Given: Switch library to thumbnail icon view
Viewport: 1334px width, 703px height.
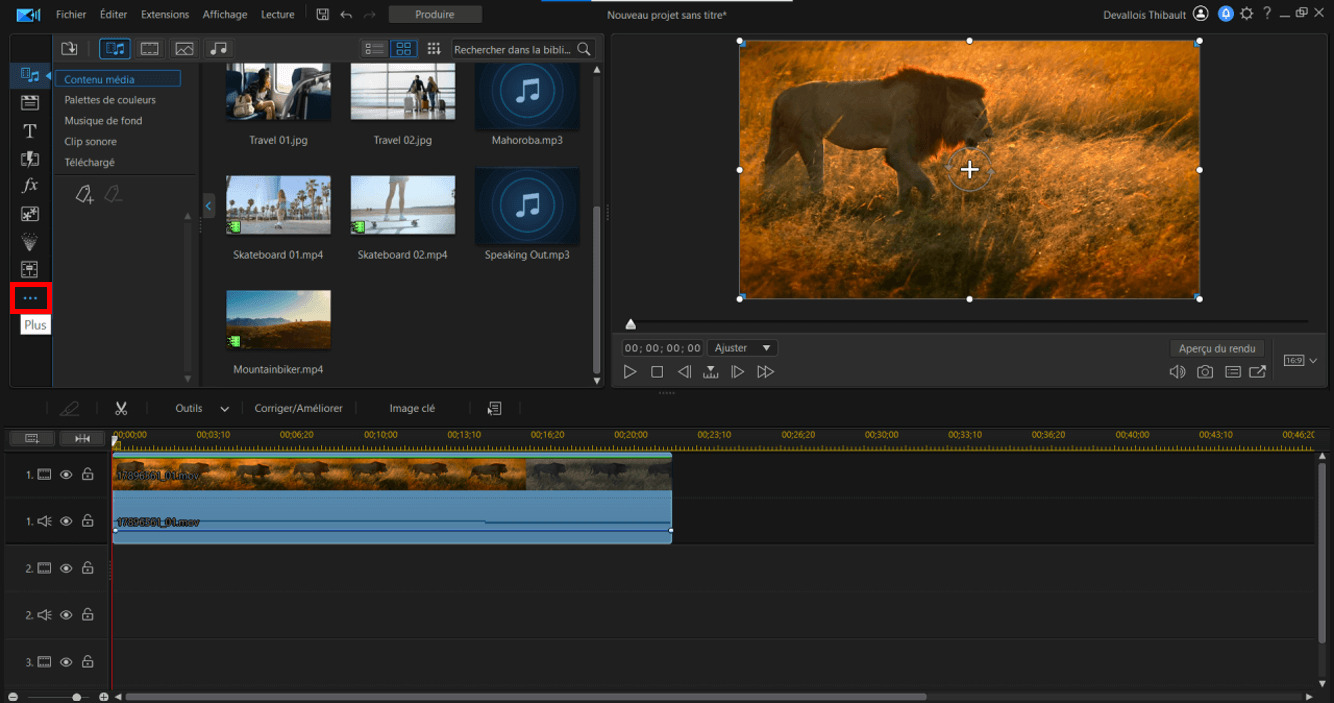Looking at the screenshot, I should coord(403,48).
